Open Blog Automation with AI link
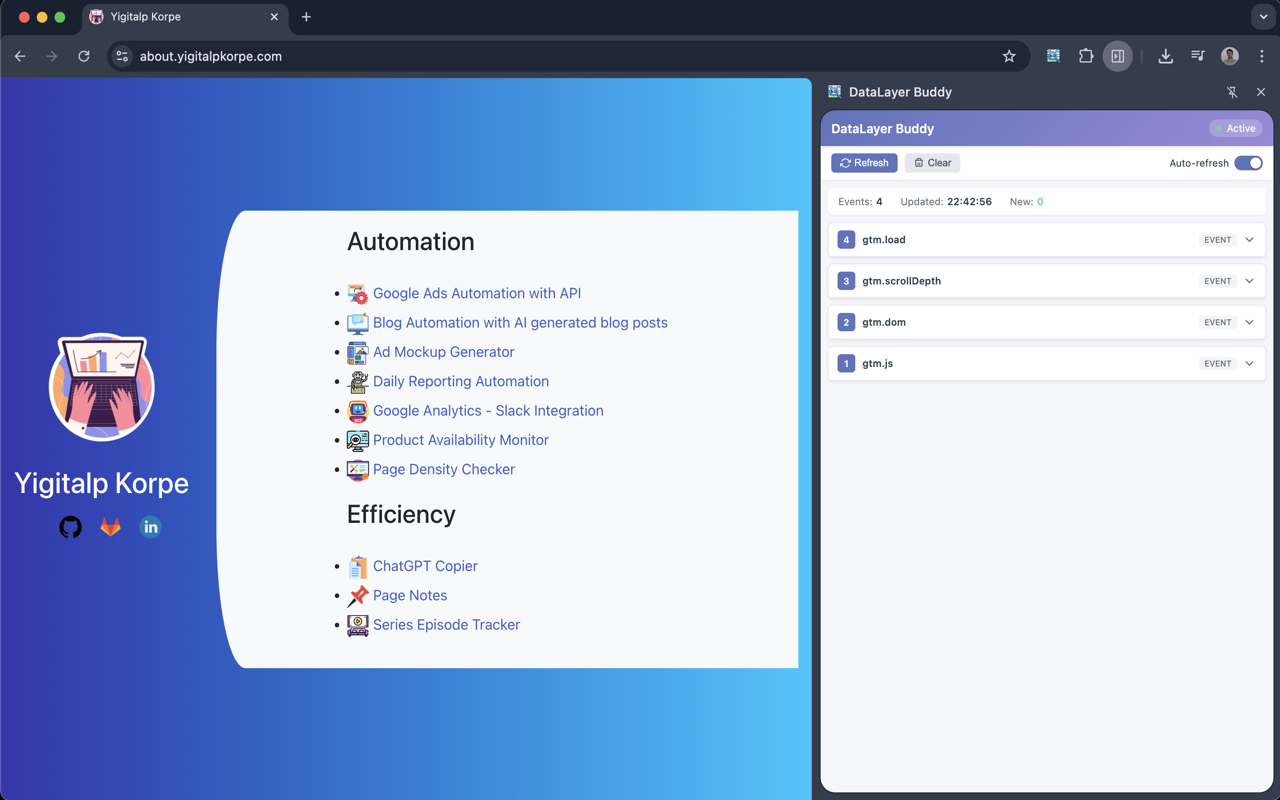The width and height of the screenshot is (1280, 800). tap(520, 323)
